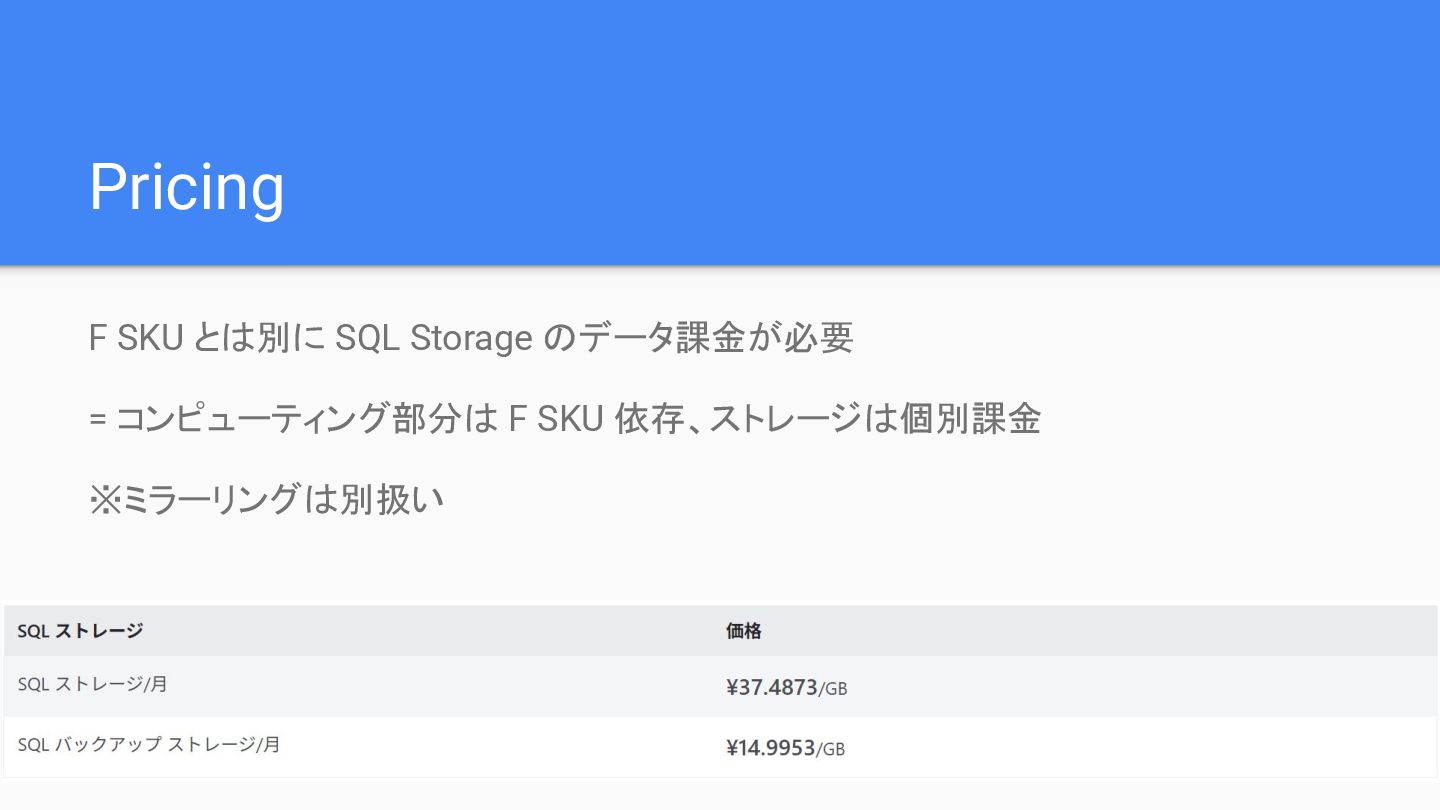Click the "ミラーリングは別扱い" note text

click(282, 499)
